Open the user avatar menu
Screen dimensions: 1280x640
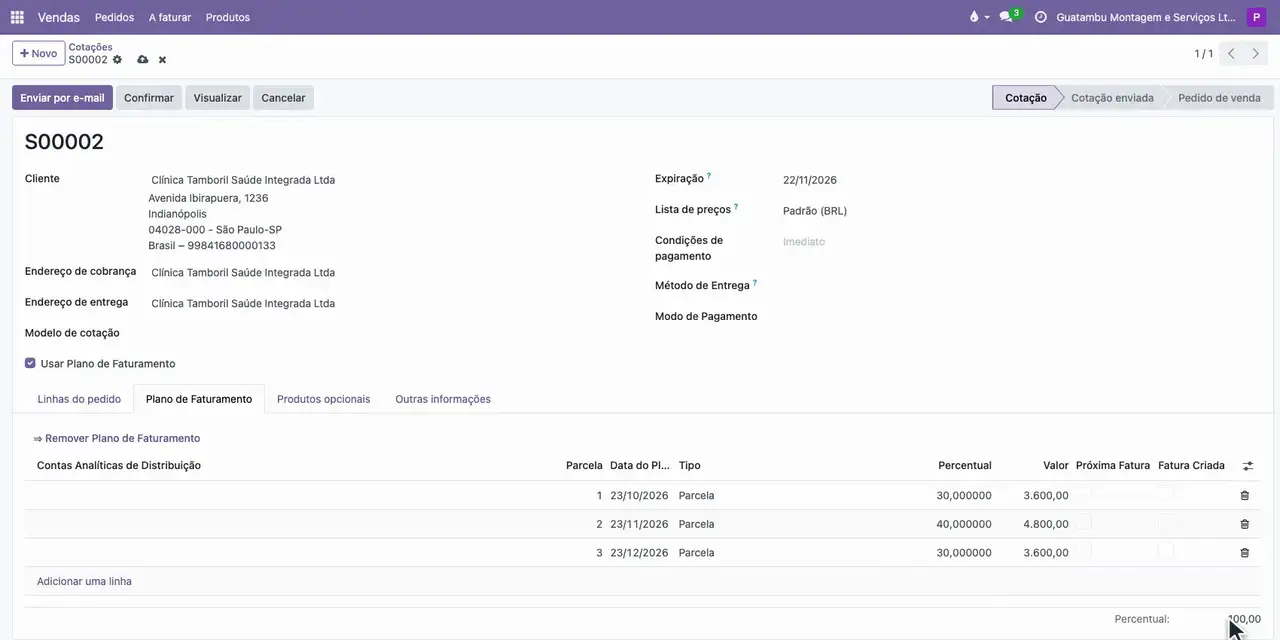click(x=1256, y=17)
